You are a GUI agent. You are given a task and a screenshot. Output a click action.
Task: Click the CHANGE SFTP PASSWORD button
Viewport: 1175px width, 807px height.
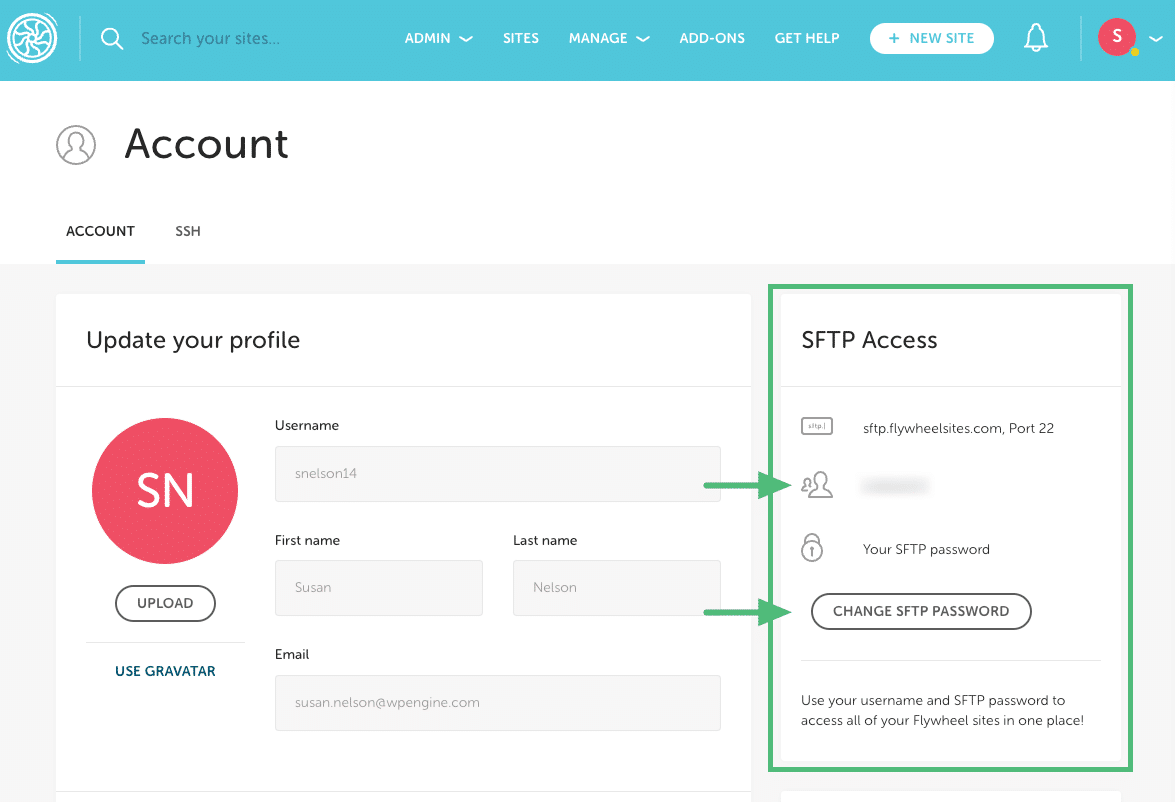pyautogui.click(x=921, y=611)
